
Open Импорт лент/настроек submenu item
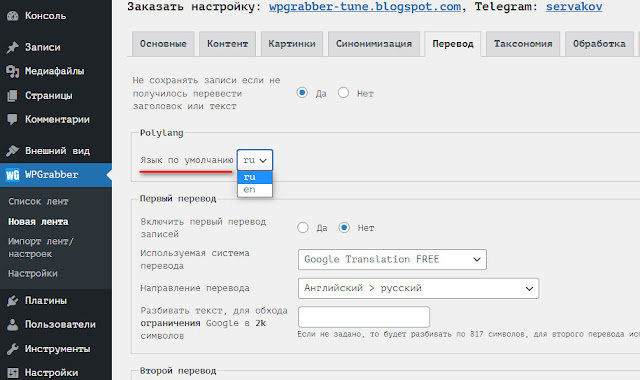[x=40, y=247]
